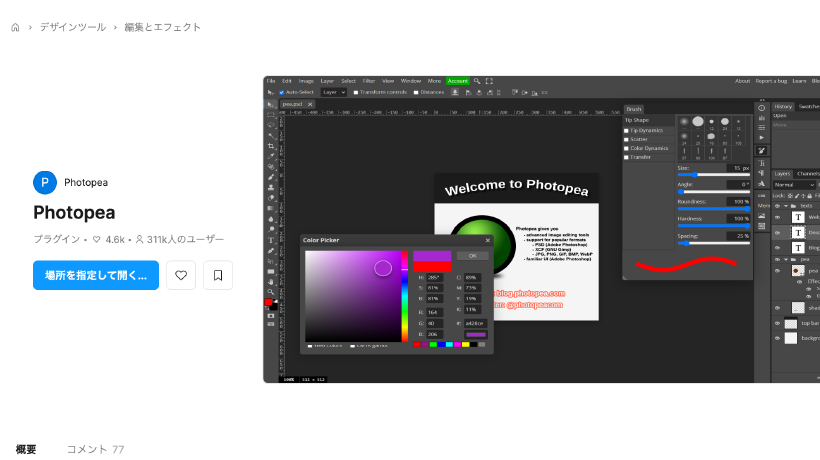Select the Clone Stamp tool
This screenshot has width=820, height=460.
(x=270, y=187)
